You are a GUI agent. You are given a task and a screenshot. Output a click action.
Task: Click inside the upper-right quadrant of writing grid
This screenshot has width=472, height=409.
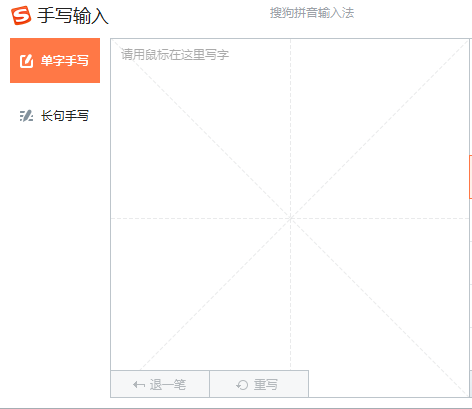point(380,129)
